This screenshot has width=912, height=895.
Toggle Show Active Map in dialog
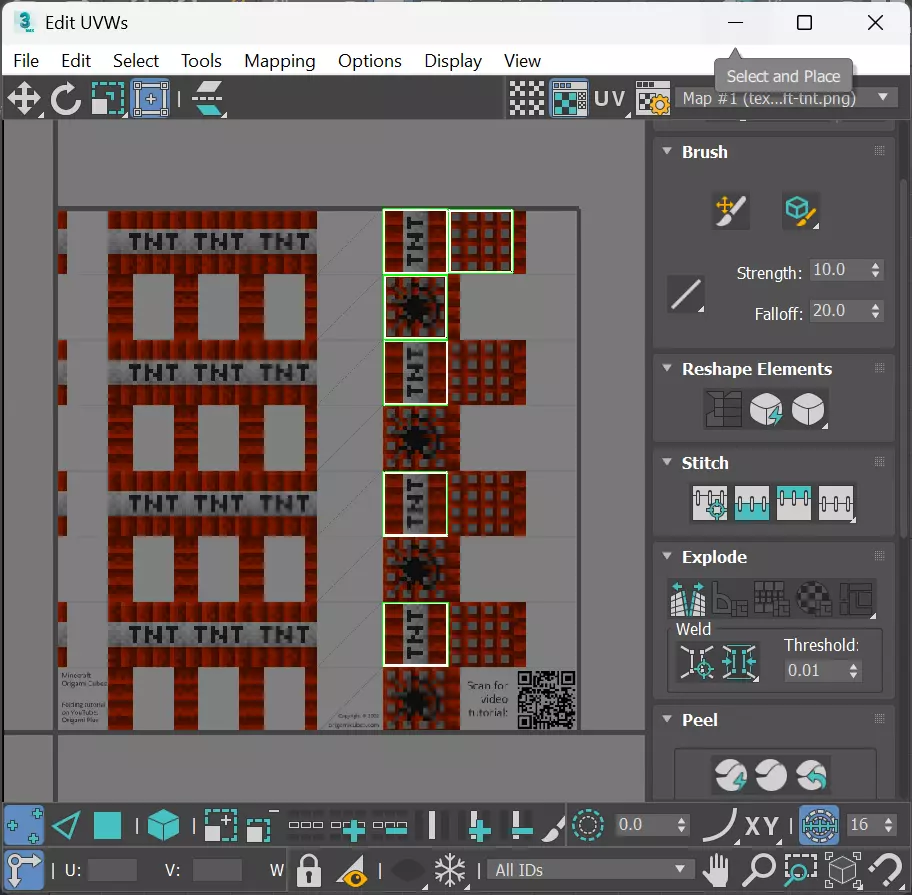pyautogui.click(x=569, y=98)
